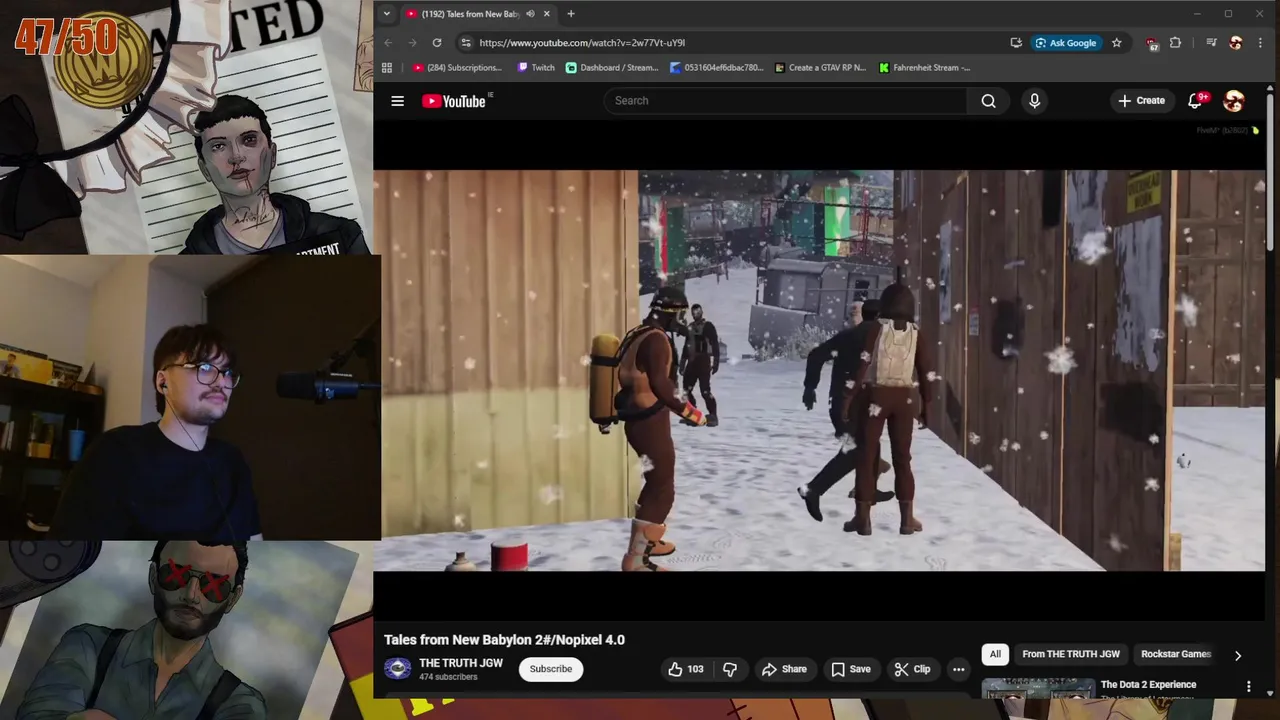The image size is (1280, 720).
Task: Open a new browser tab
Action: tap(571, 14)
